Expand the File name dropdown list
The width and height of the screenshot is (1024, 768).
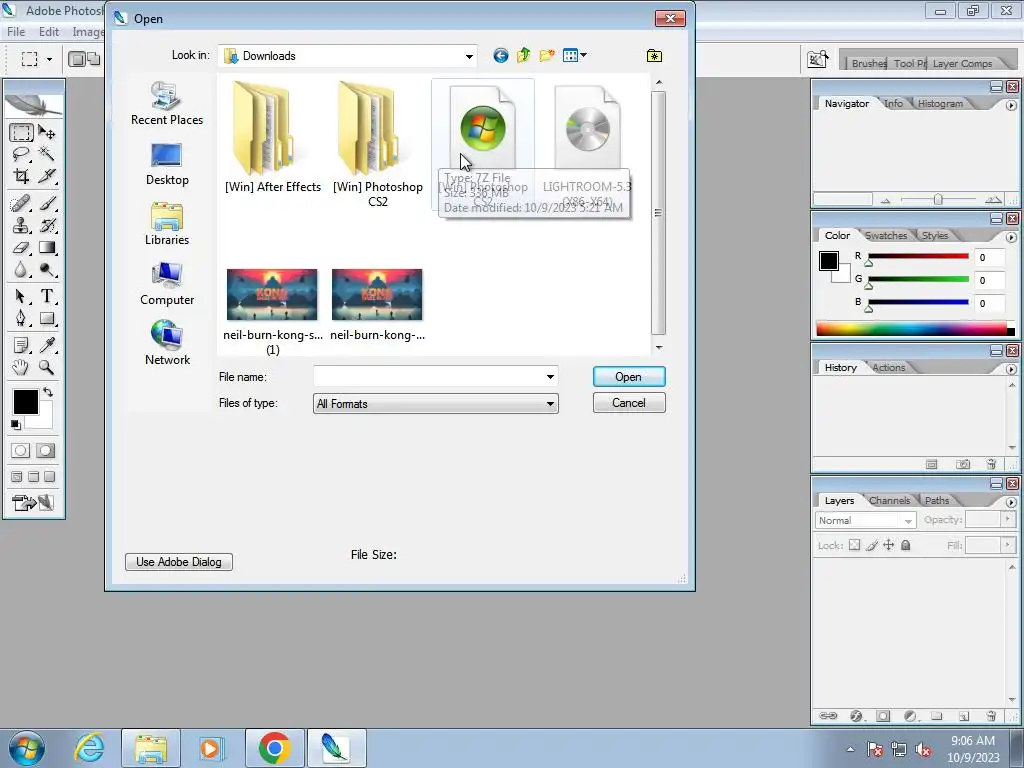tap(551, 377)
